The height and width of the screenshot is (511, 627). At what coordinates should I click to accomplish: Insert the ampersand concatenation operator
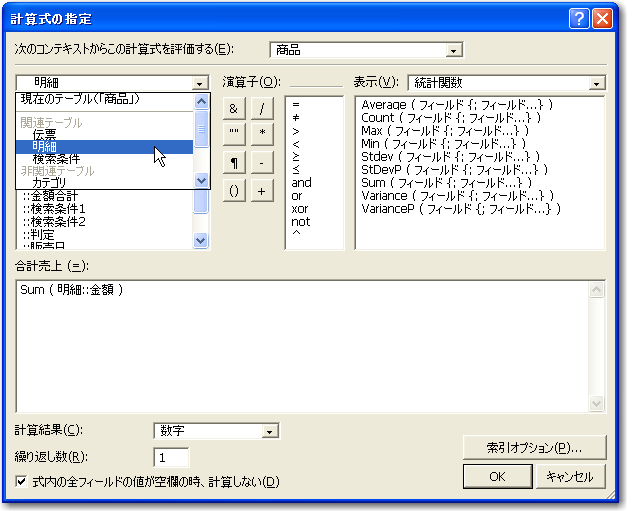coord(233,108)
